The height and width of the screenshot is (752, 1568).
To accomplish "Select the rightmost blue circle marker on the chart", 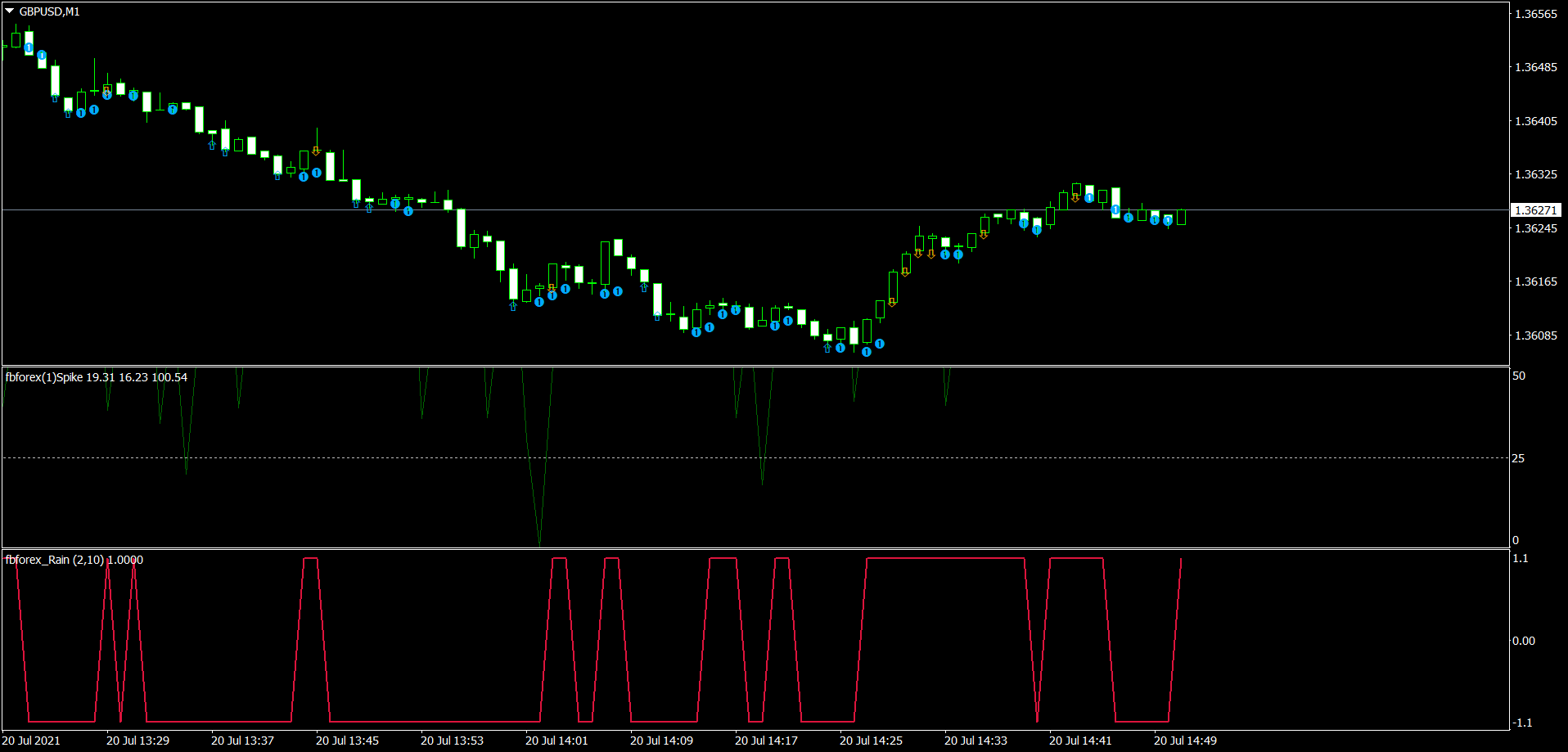I will click(1168, 221).
